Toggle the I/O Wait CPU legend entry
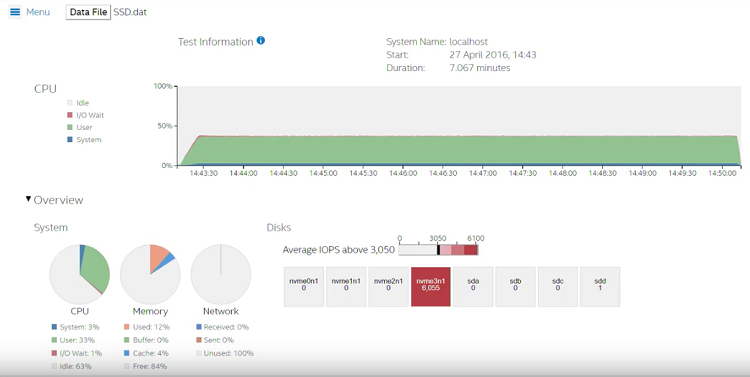This screenshot has height=377, width=750. click(85, 115)
